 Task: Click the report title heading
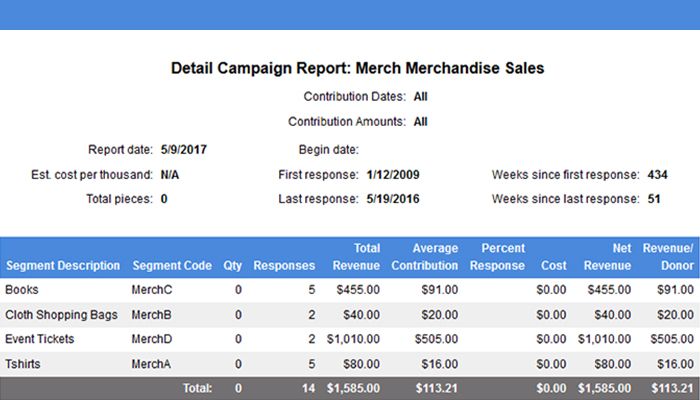[357, 69]
